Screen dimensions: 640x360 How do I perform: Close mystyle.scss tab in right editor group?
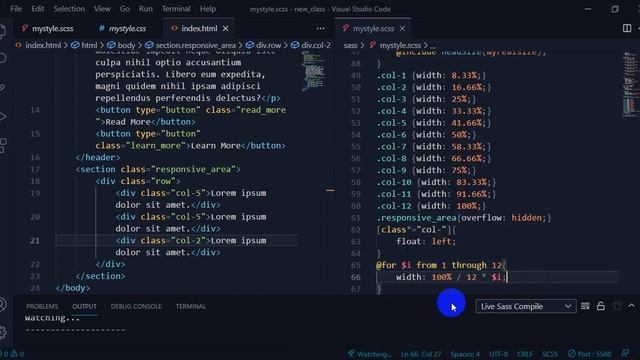(402, 28)
